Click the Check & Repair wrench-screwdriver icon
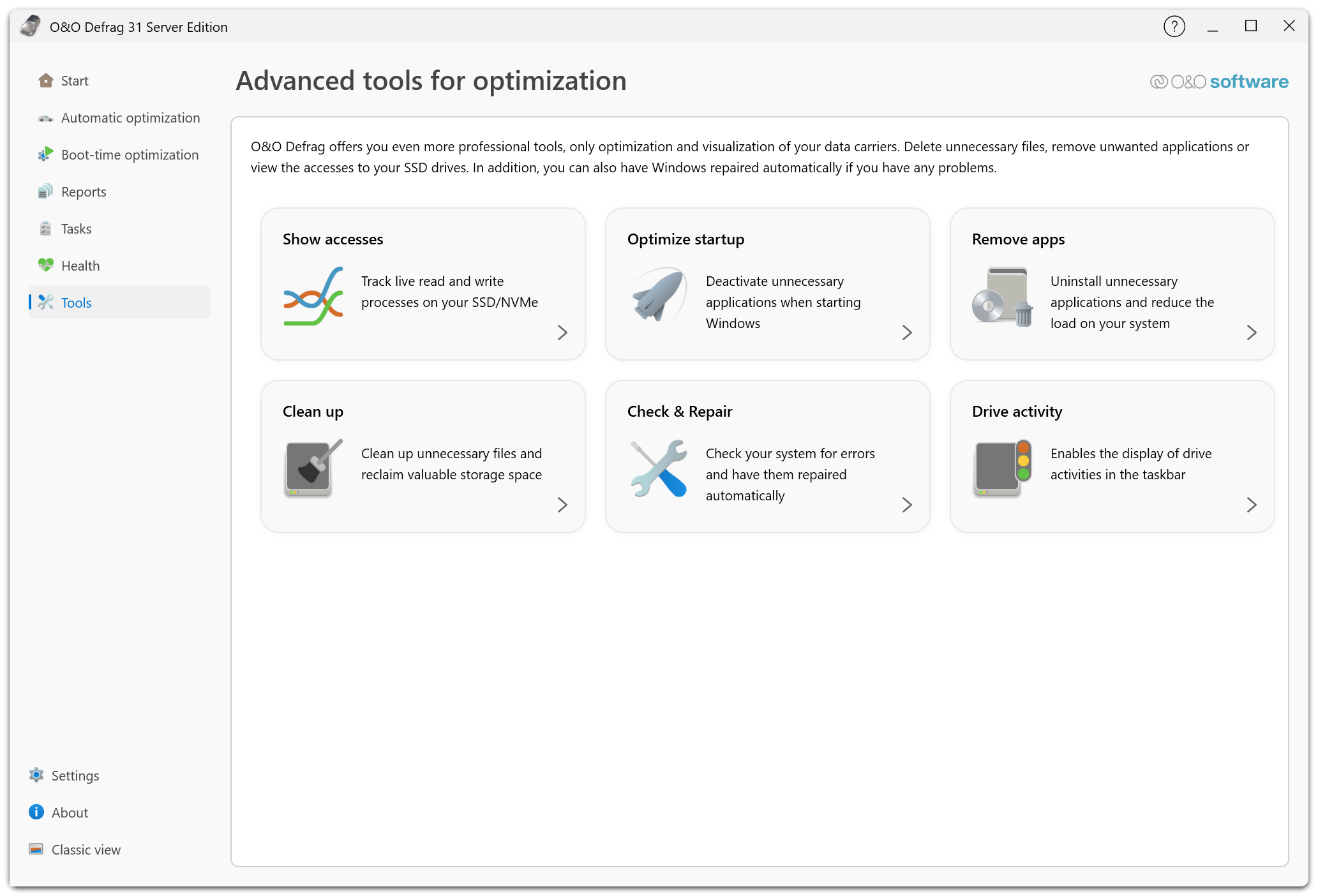The height and width of the screenshot is (896, 1318). 658,468
